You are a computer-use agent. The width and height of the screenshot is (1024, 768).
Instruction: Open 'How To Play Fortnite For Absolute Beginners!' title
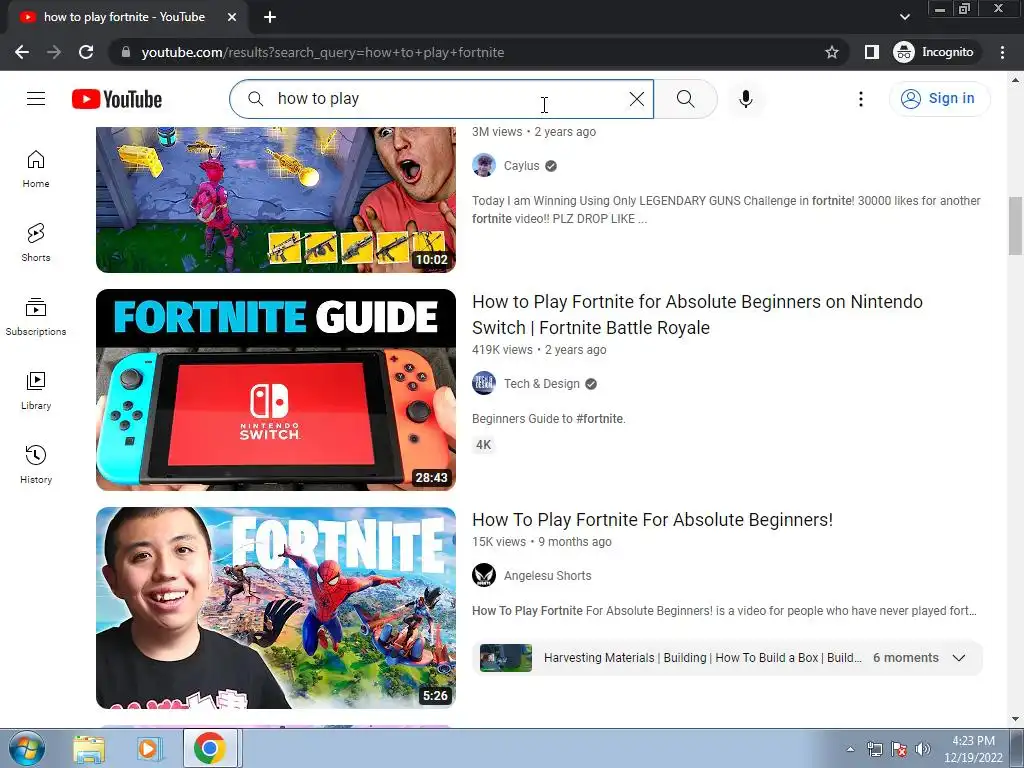652,520
